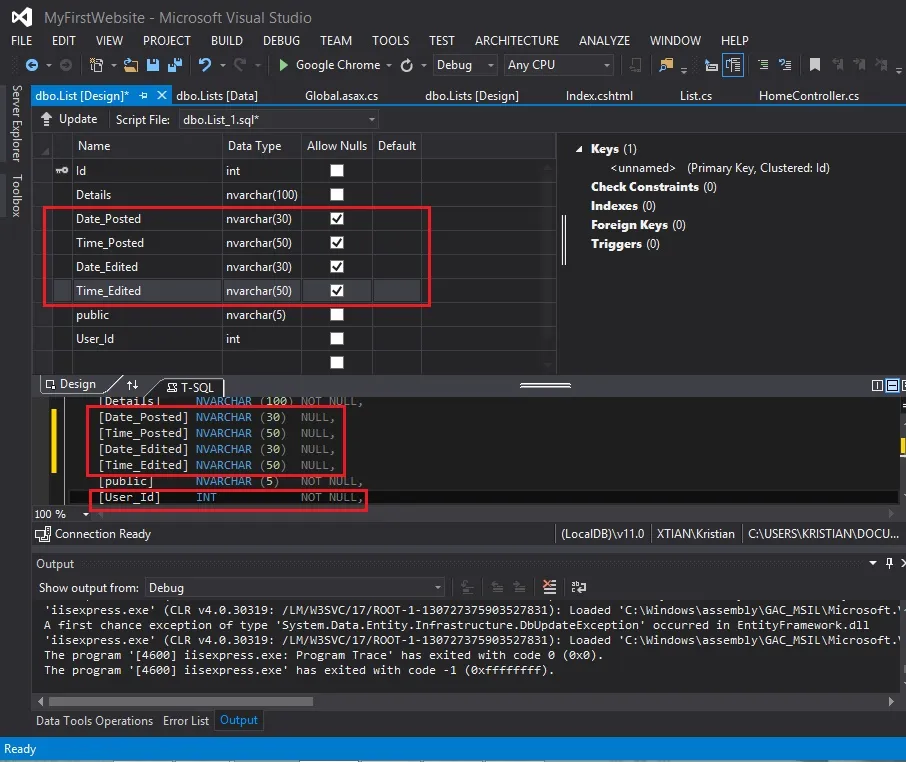Switch to the HomeController.cs tab
The width and height of the screenshot is (906, 762).
[809, 96]
